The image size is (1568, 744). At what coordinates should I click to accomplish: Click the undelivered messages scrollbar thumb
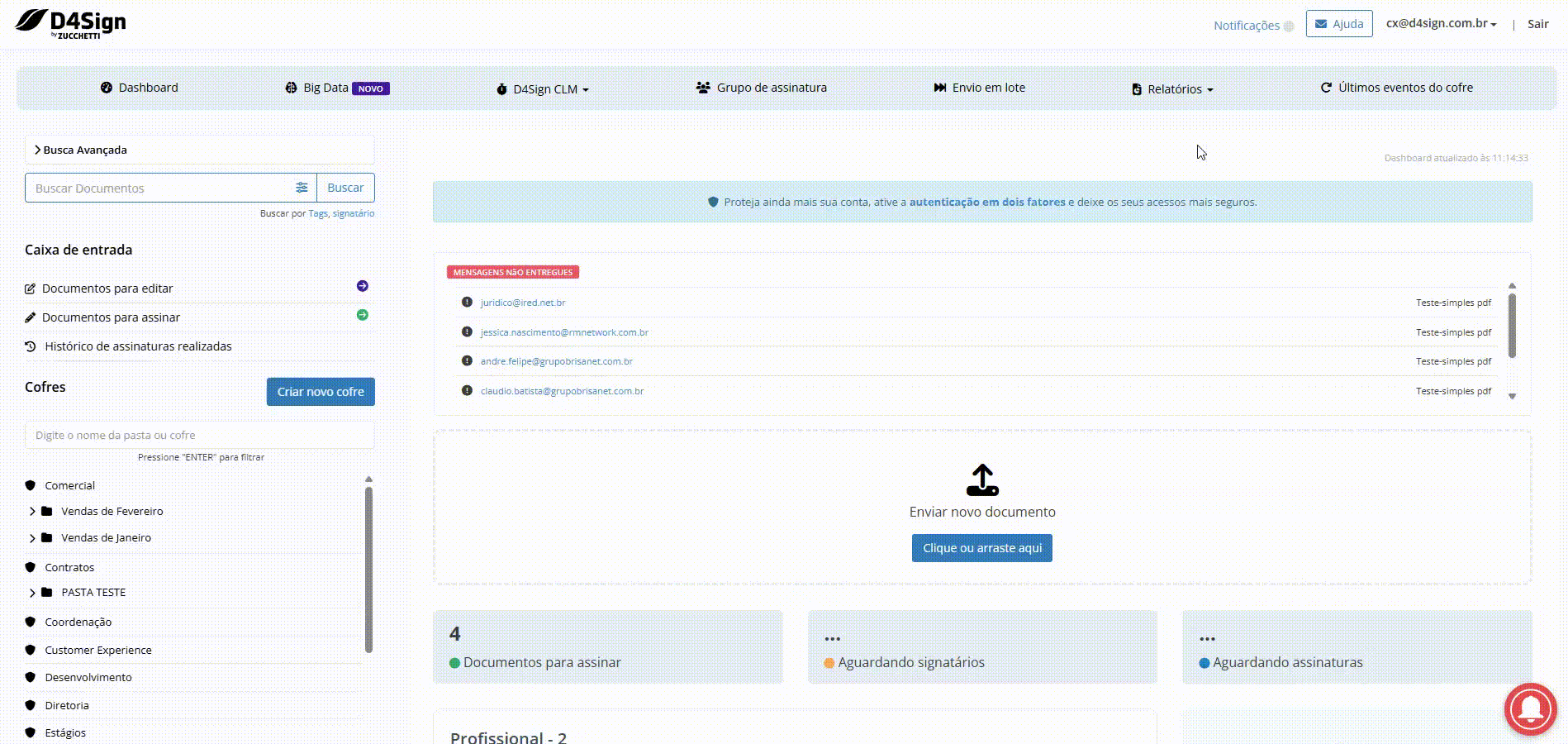(x=1512, y=326)
